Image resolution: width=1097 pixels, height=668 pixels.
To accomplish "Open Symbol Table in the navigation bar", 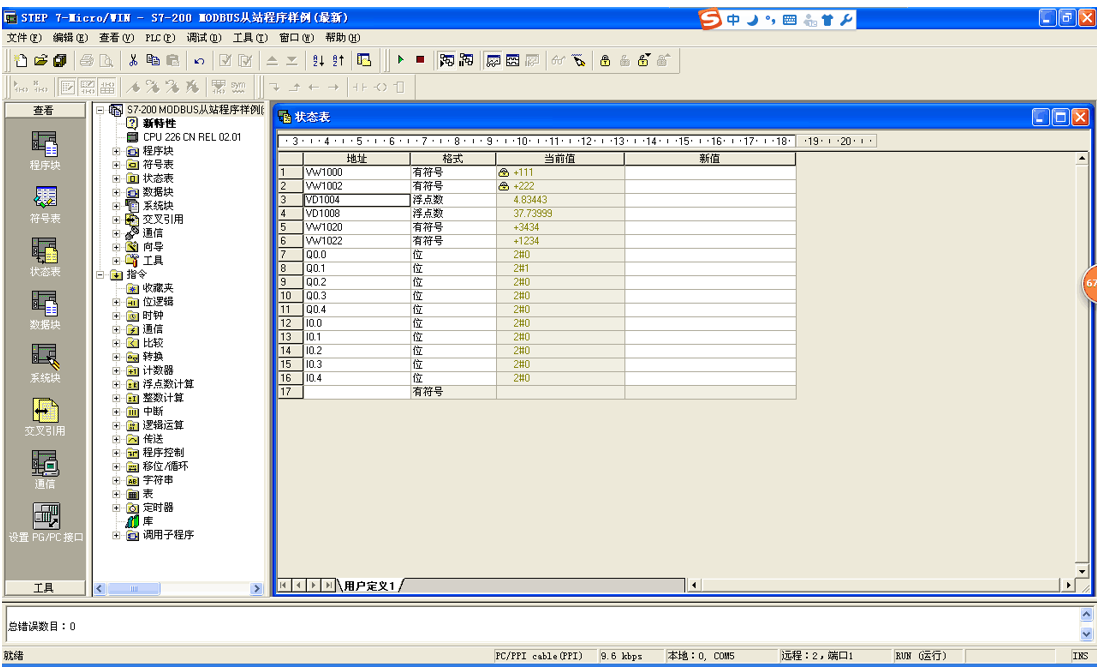I will point(45,204).
